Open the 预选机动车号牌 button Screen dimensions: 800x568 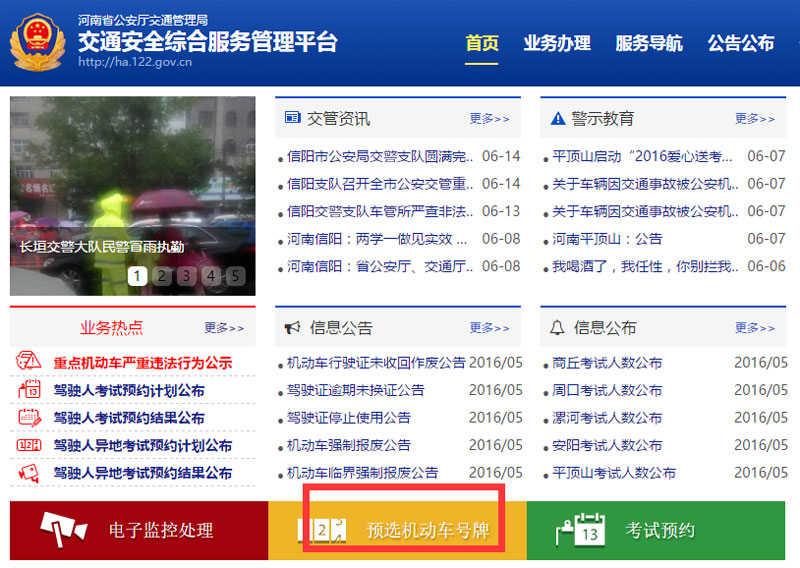pos(397,530)
